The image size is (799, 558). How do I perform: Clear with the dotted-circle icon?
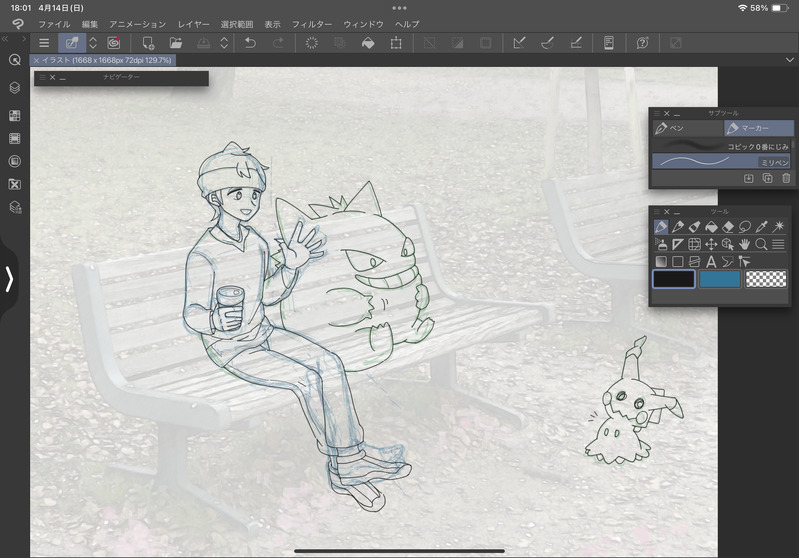click(x=311, y=43)
